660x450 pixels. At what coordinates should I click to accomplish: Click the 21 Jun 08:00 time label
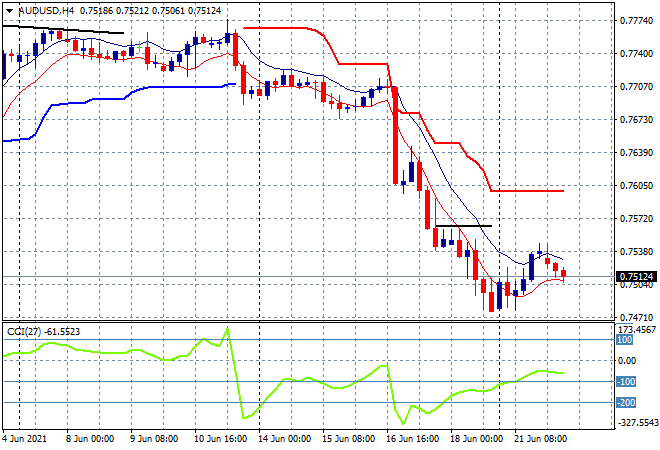[540, 439]
